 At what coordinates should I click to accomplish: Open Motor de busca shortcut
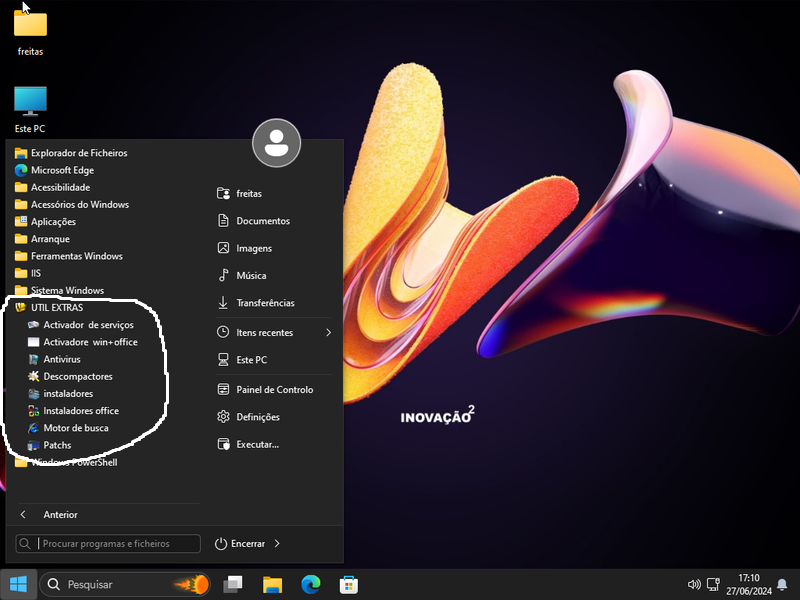[68, 428]
